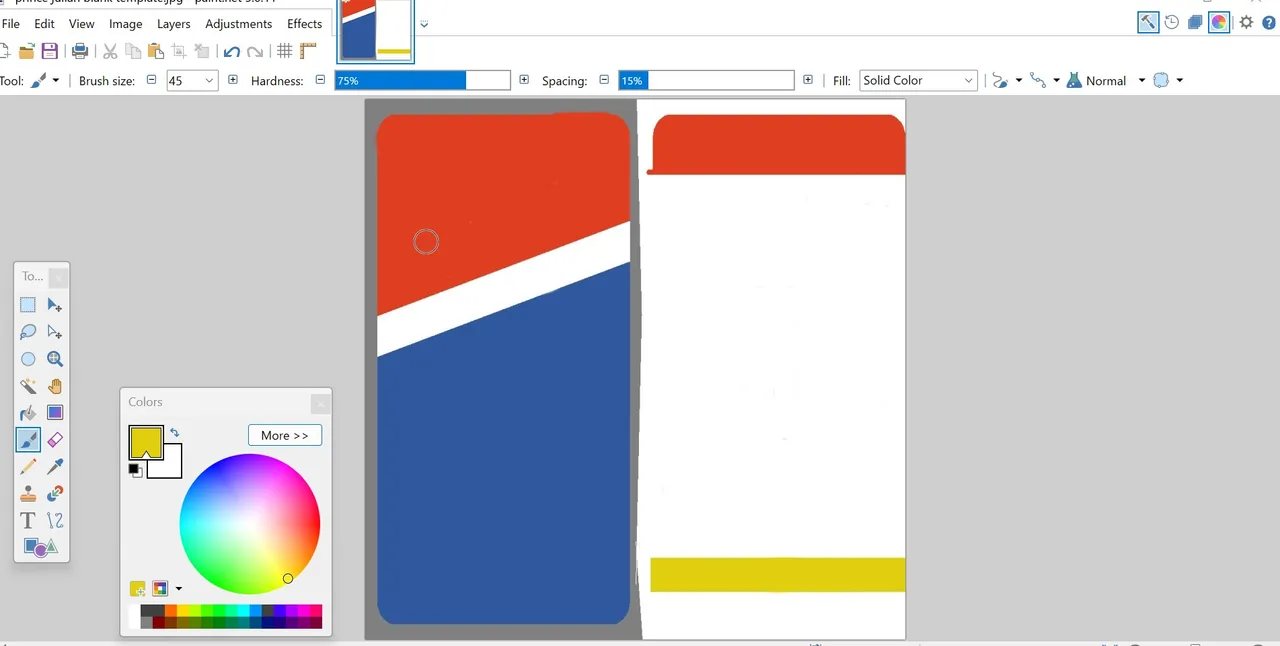Click the Crop to Selection icon
1280x646 pixels.
pyautogui.click(x=180, y=51)
